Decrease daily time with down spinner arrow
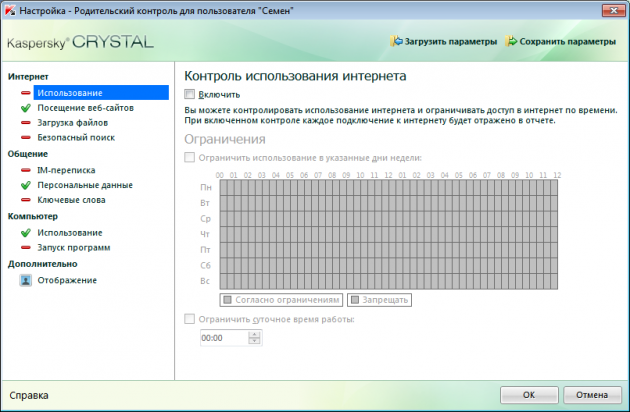The image size is (630, 412). 254,341
